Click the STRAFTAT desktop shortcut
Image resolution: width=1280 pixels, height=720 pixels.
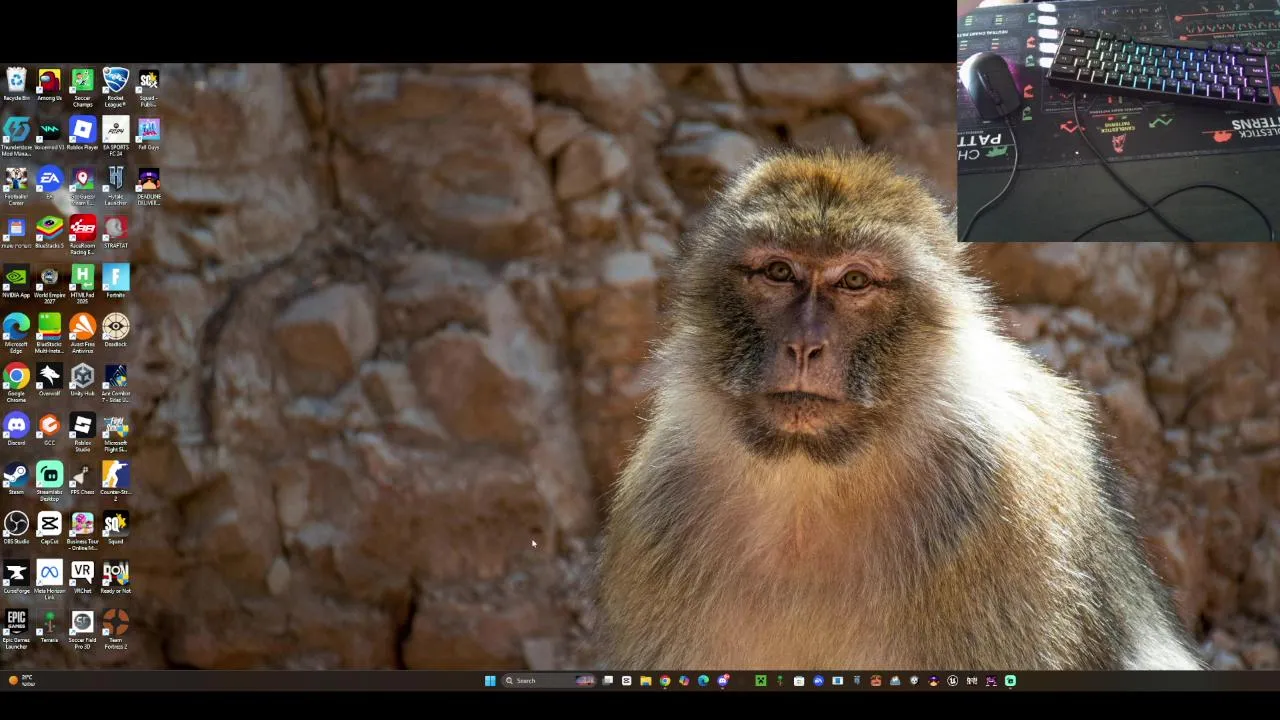click(x=115, y=232)
